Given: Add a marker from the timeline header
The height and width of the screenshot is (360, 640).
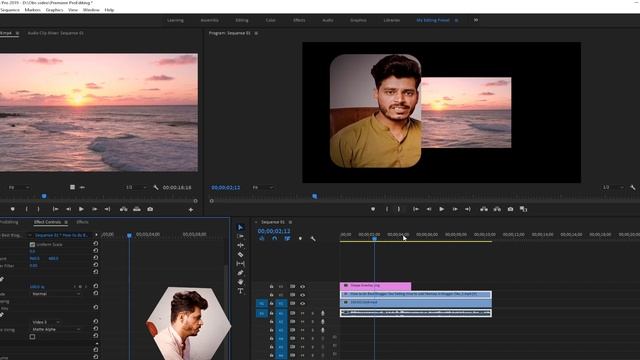Looking at the screenshot, I should (300, 239).
